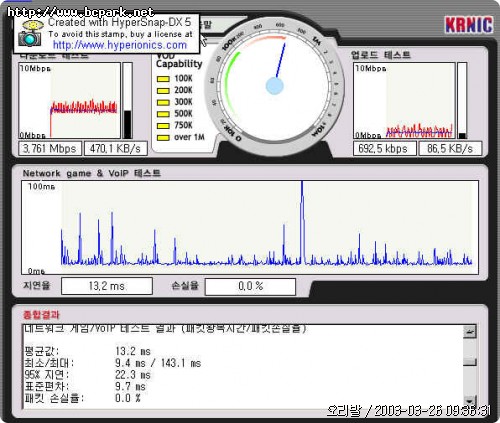Screen dimensions: 500x423
Task: Click the download speed graph
Action: pyautogui.click(x=69, y=100)
